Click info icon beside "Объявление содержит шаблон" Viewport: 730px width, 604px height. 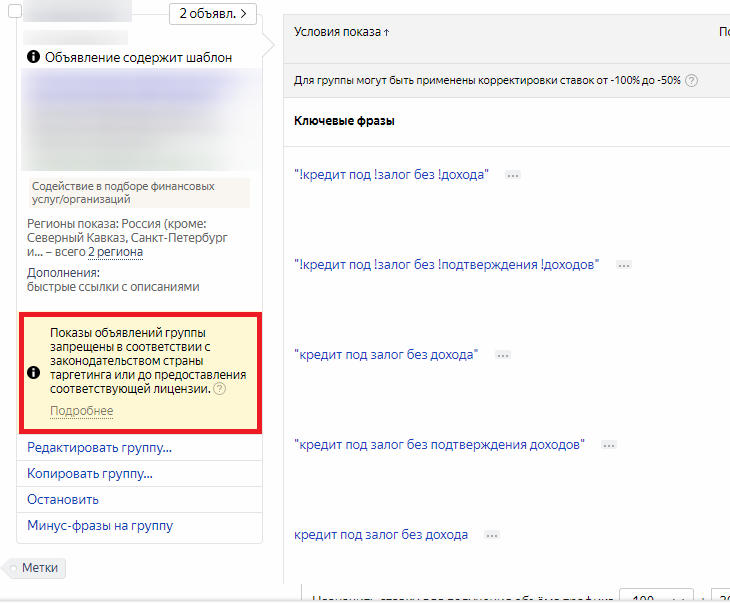click(x=34, y=57)
